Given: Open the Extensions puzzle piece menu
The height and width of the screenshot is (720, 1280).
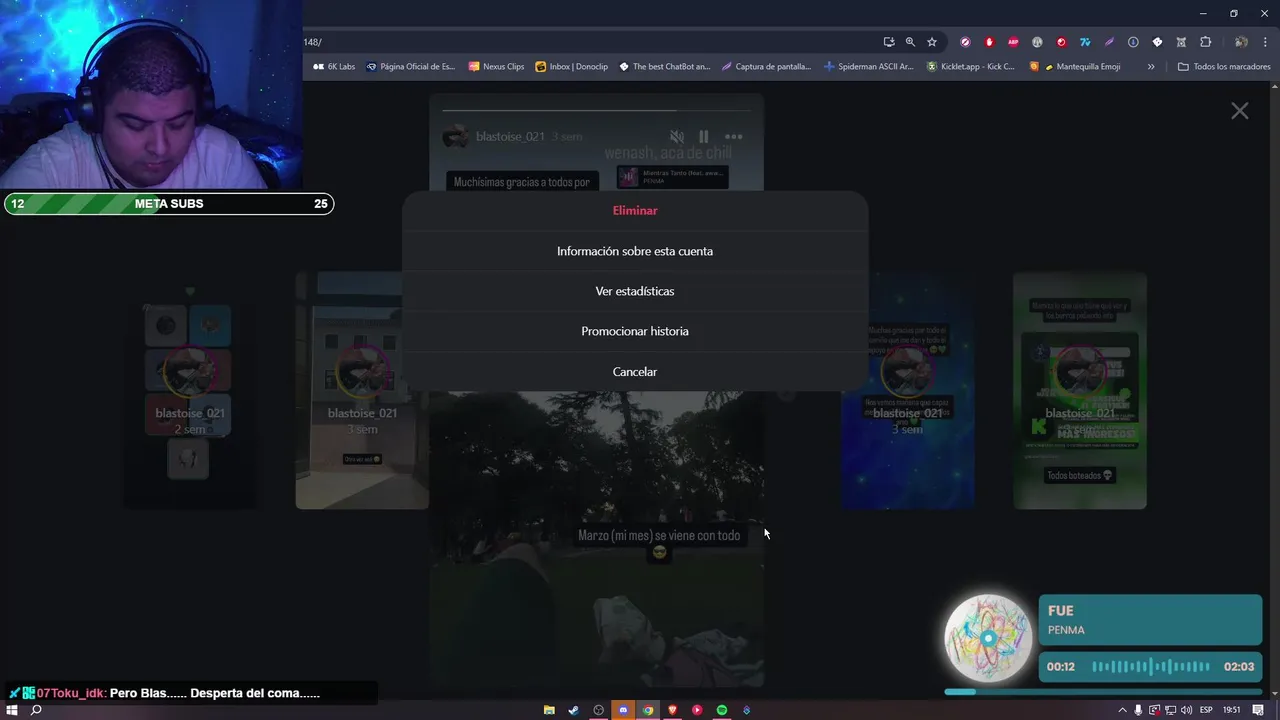Looking at the screenshot, I should [x=1205, y=42].
